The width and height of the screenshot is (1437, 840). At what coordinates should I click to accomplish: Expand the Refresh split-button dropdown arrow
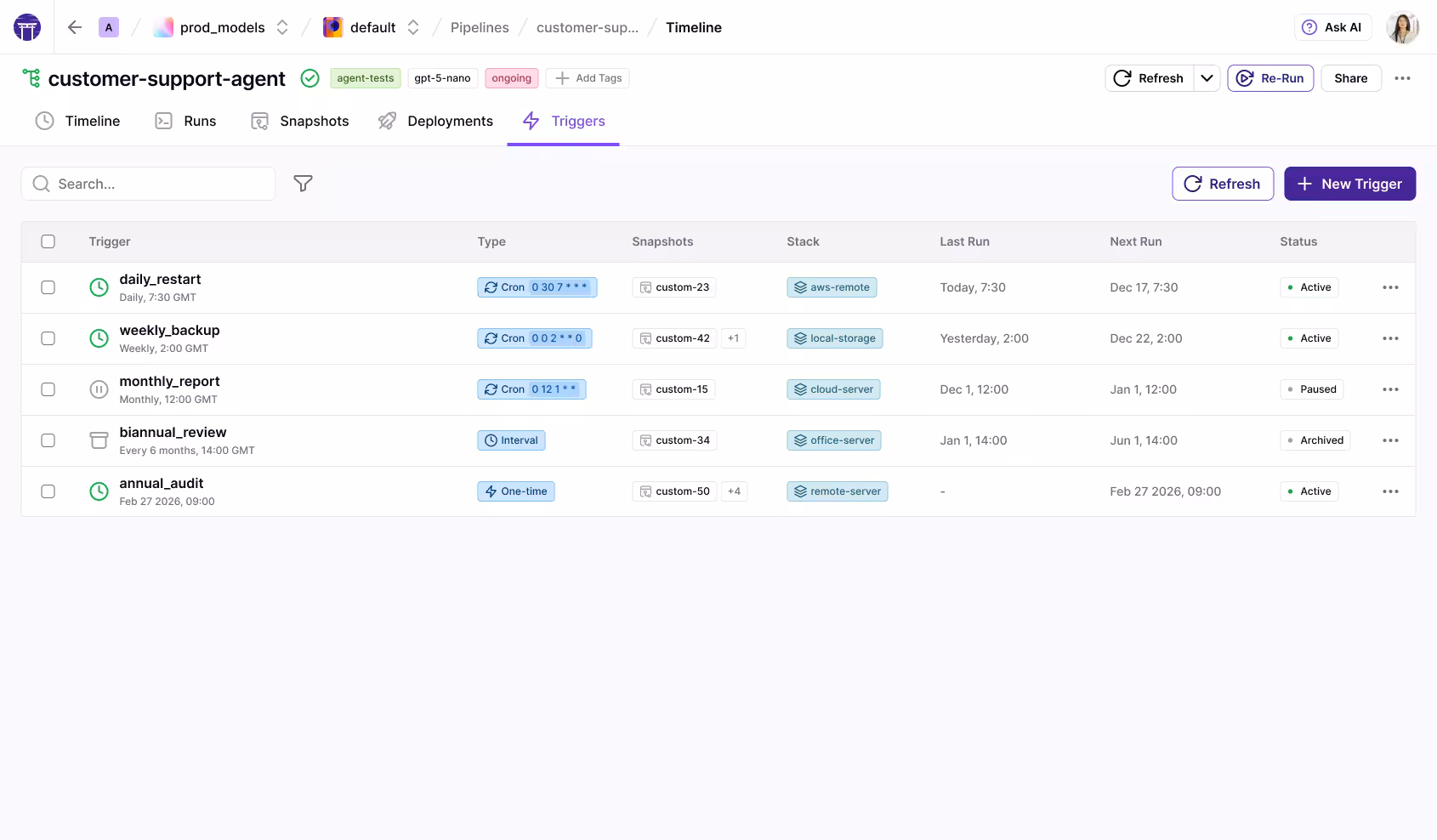tap(1207, 78)
